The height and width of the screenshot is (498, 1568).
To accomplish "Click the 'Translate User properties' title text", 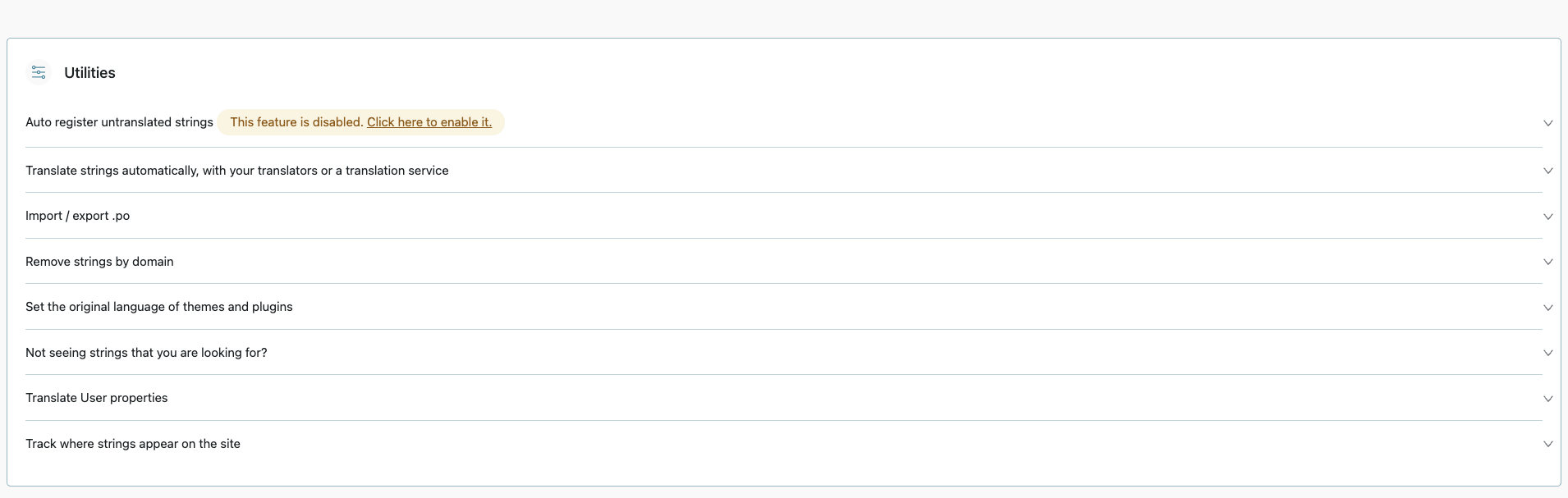I will pos(96,398).
